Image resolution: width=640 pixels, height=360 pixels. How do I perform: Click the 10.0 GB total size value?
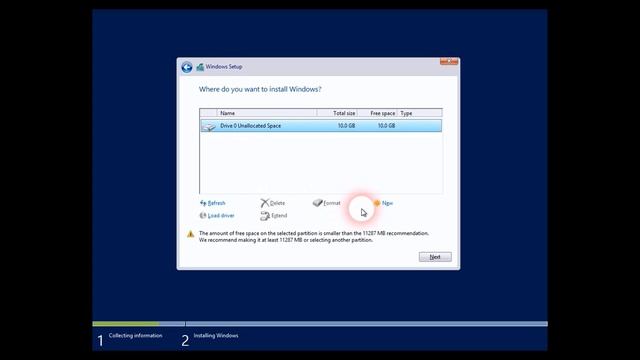click(346, 126)
